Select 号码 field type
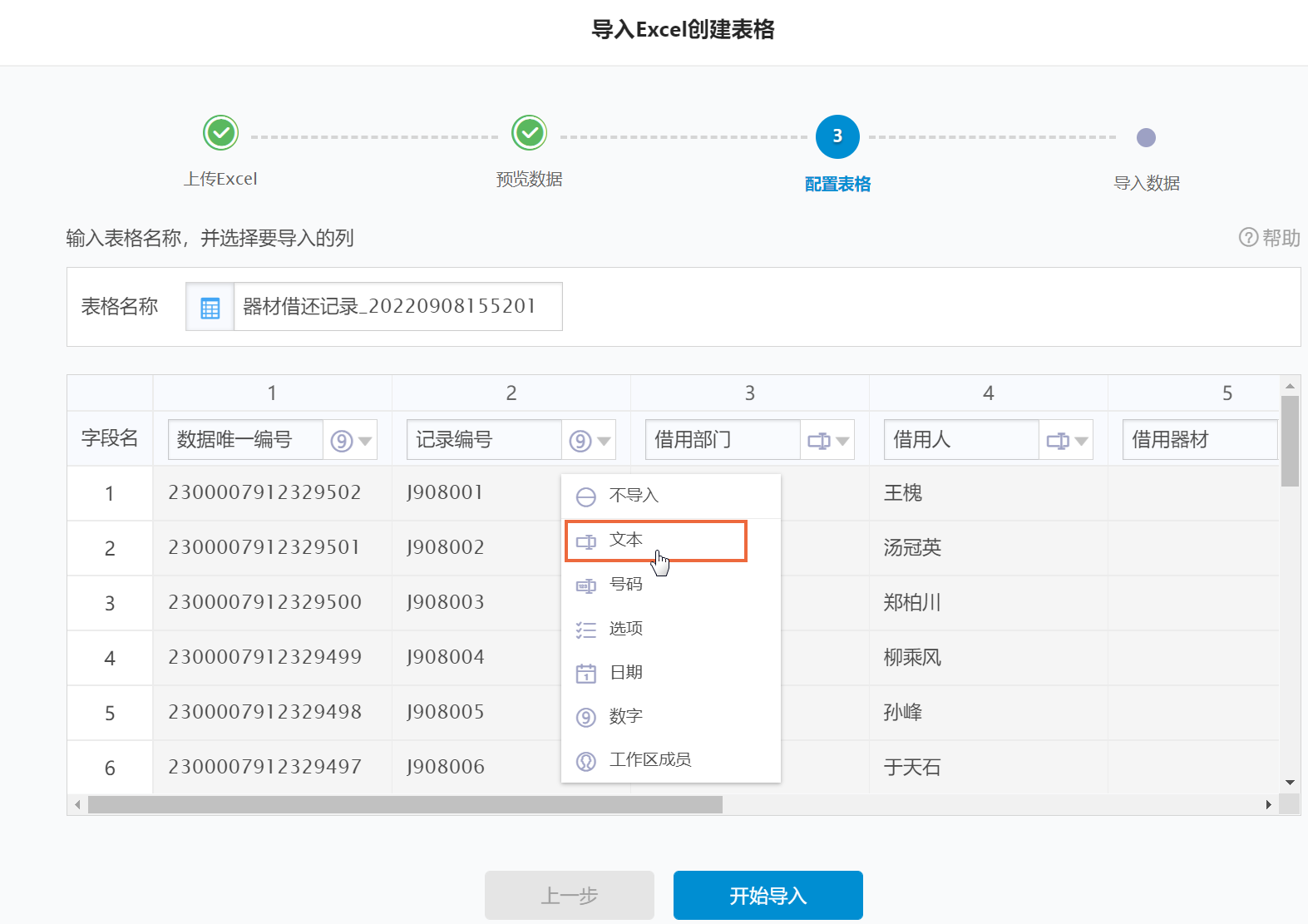This screenshot has width=1308, height=924. tap(671, 585)
